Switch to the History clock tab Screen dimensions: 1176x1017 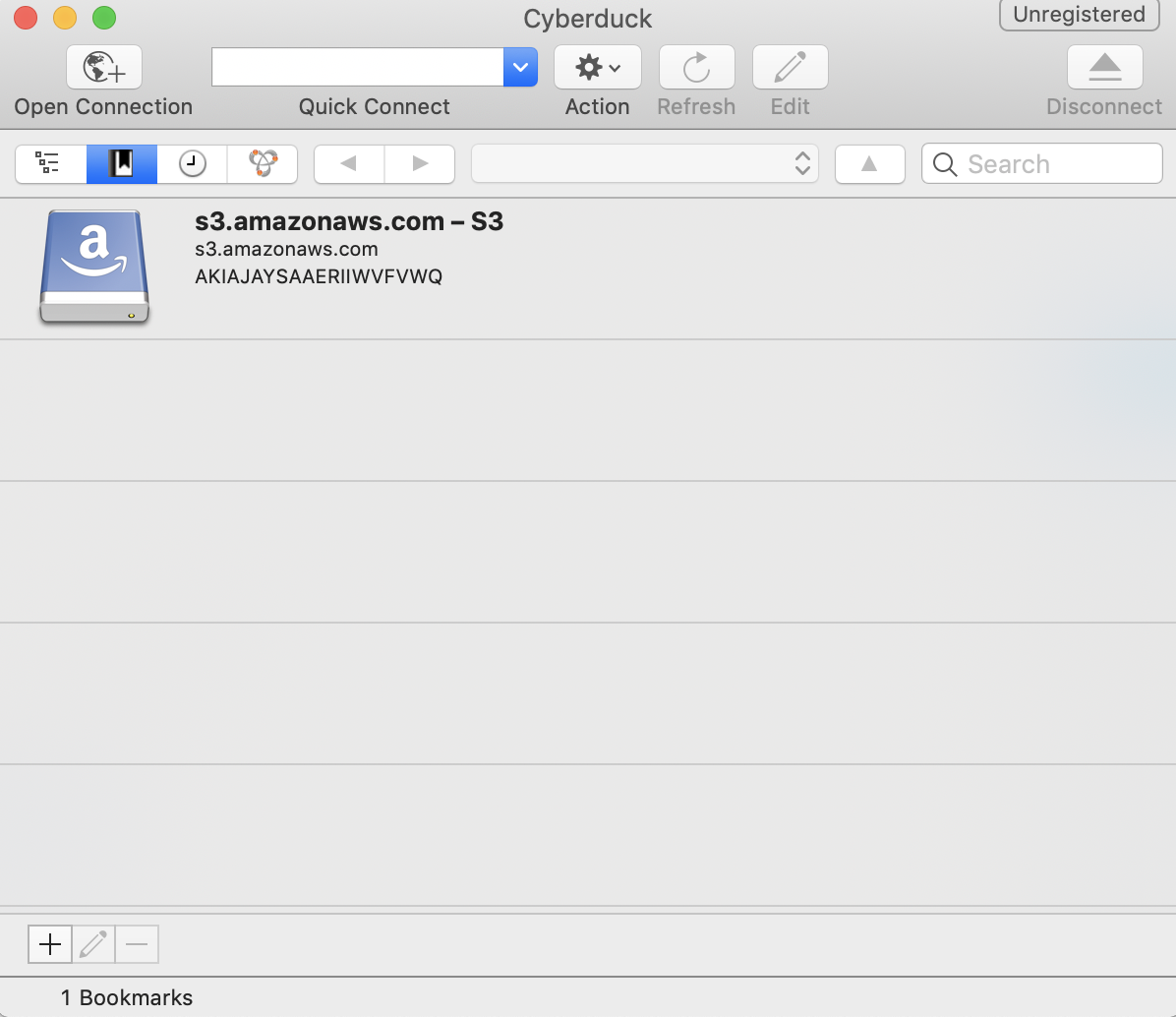(192, 163)
